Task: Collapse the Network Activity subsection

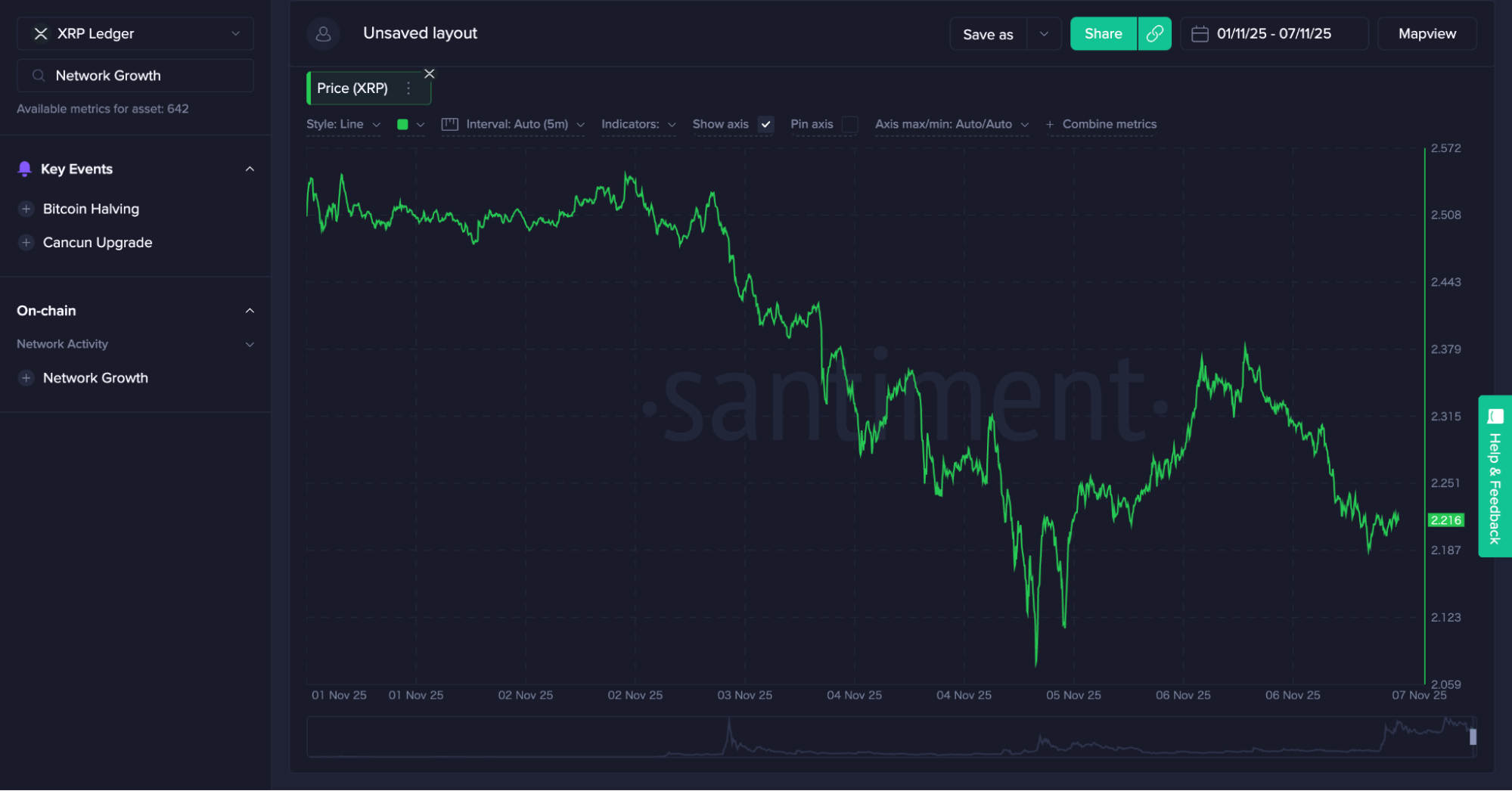Action: point(250,344)
